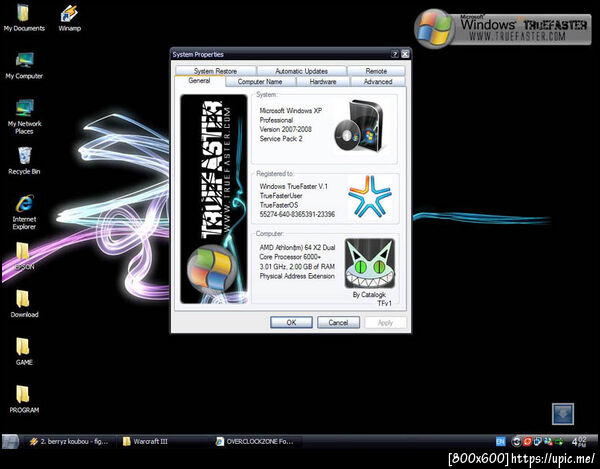Click Cancel in System Properties

click(x=338, y=322)
